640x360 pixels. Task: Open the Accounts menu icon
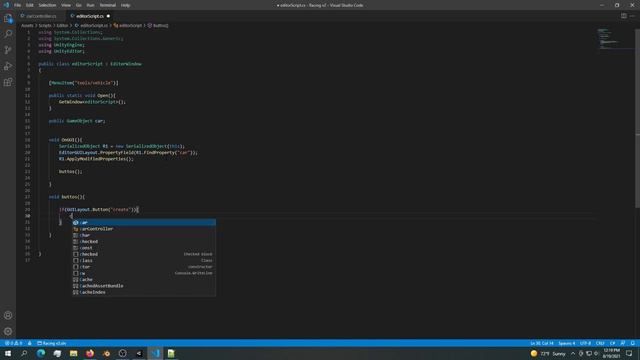point(8,315)
